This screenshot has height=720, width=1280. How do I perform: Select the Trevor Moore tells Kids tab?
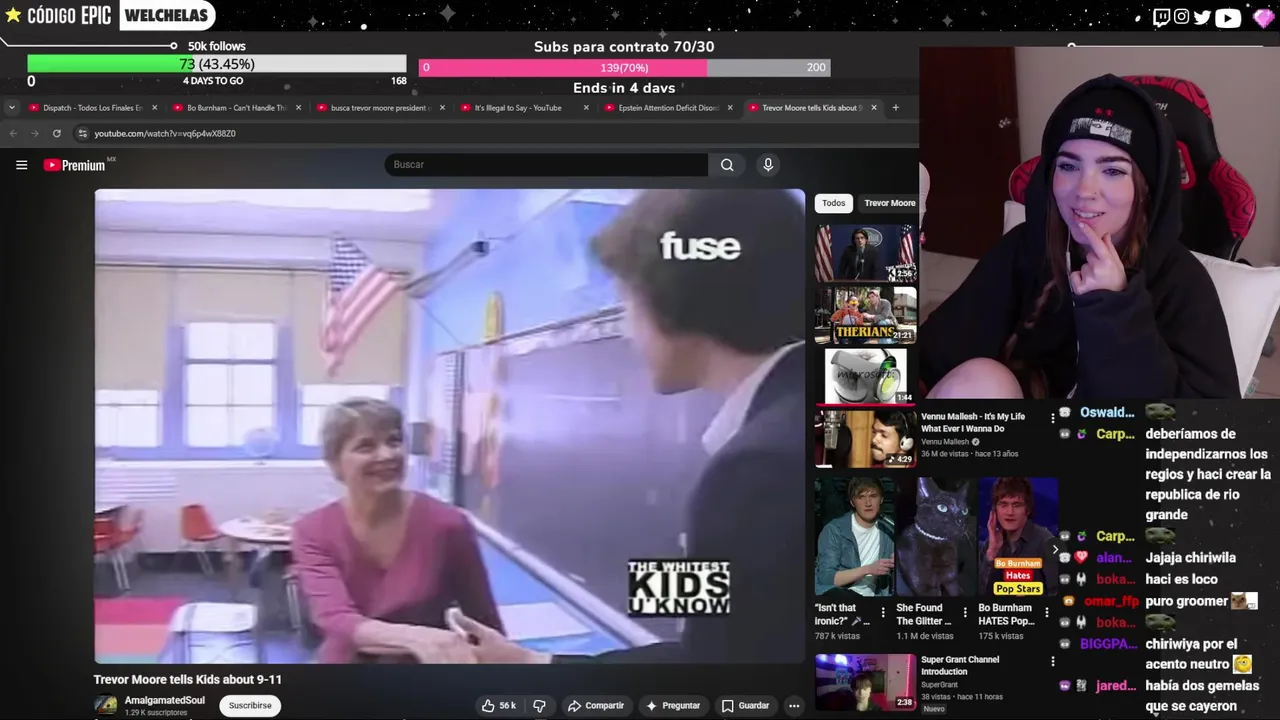[x=812, y=107]
